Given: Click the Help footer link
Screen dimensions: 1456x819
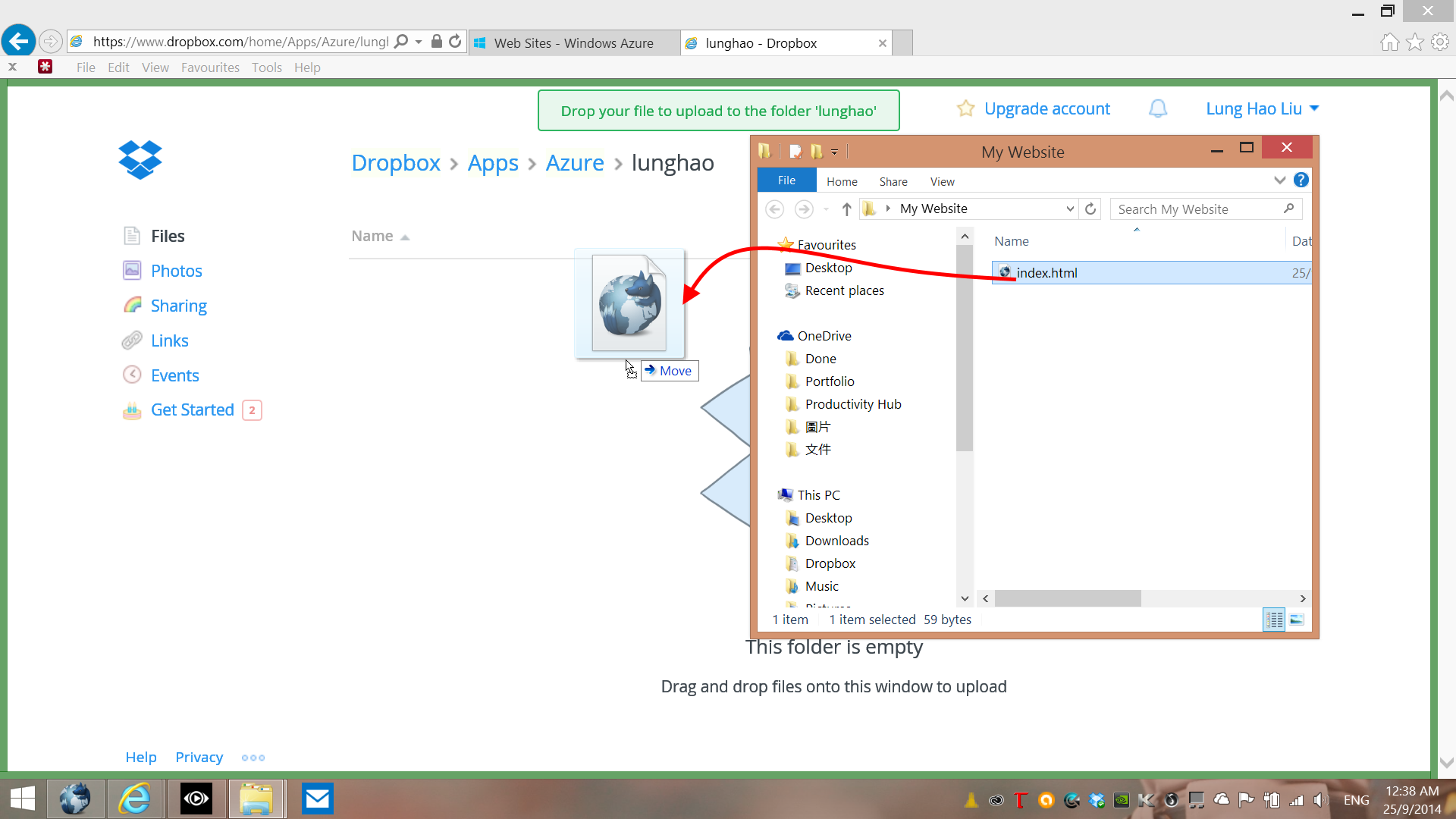Looking at the screenshot, I should pos(141,757).
